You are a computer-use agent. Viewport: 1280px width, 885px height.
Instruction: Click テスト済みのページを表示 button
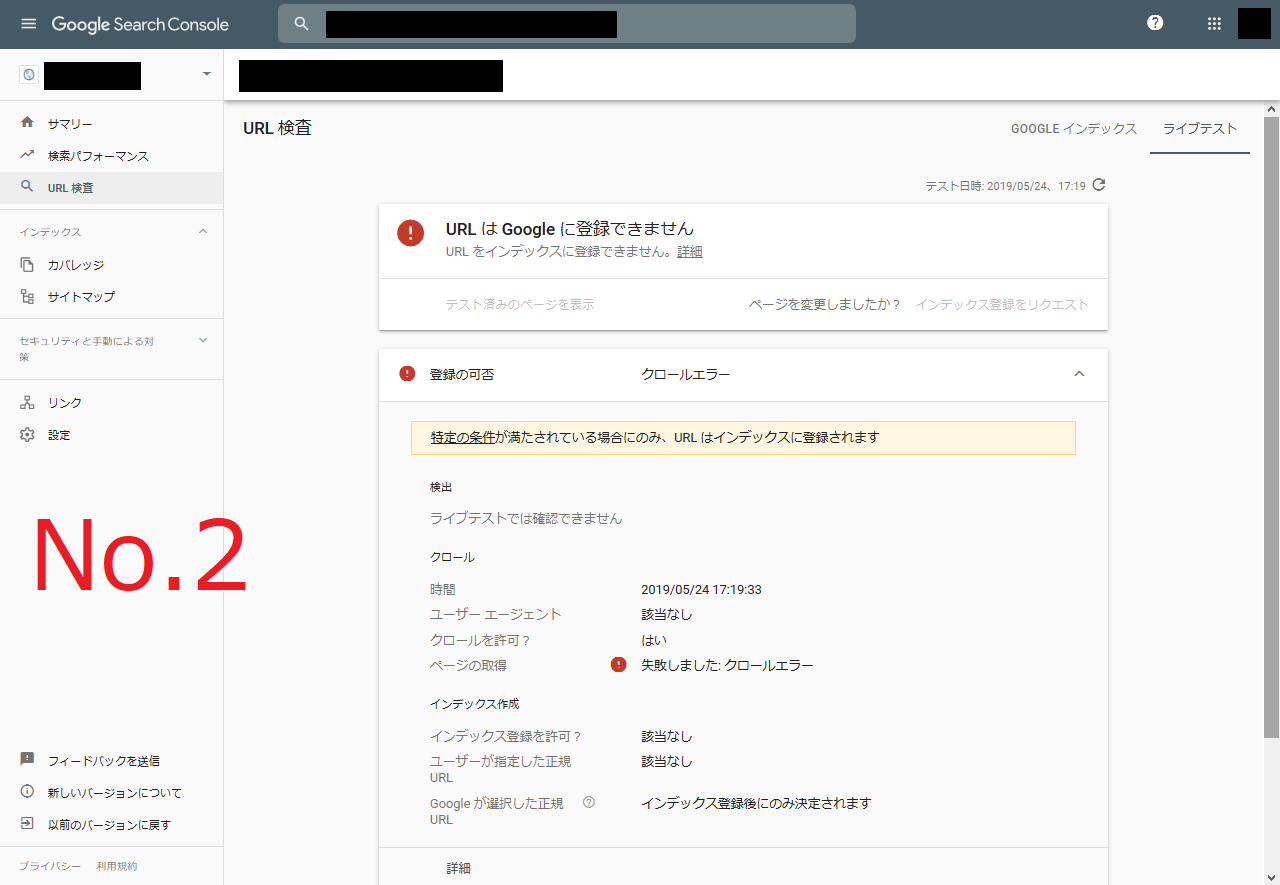(520, 304)
